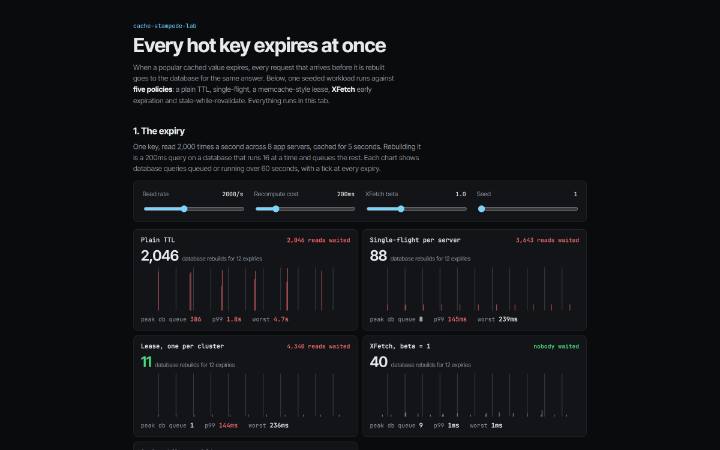Click the Single-flight per server chart title
Image resolution: width=720 pixels, height=450 pixels.
click(415, 240)
